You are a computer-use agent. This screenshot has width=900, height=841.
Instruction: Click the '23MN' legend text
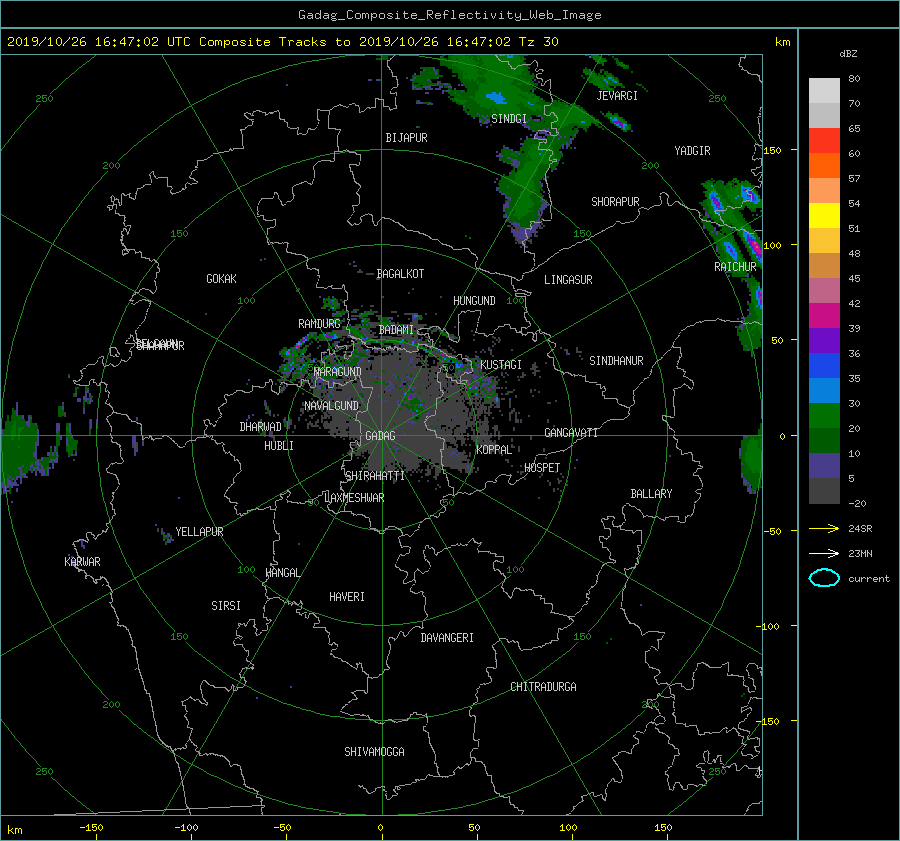tap(860, 553)
